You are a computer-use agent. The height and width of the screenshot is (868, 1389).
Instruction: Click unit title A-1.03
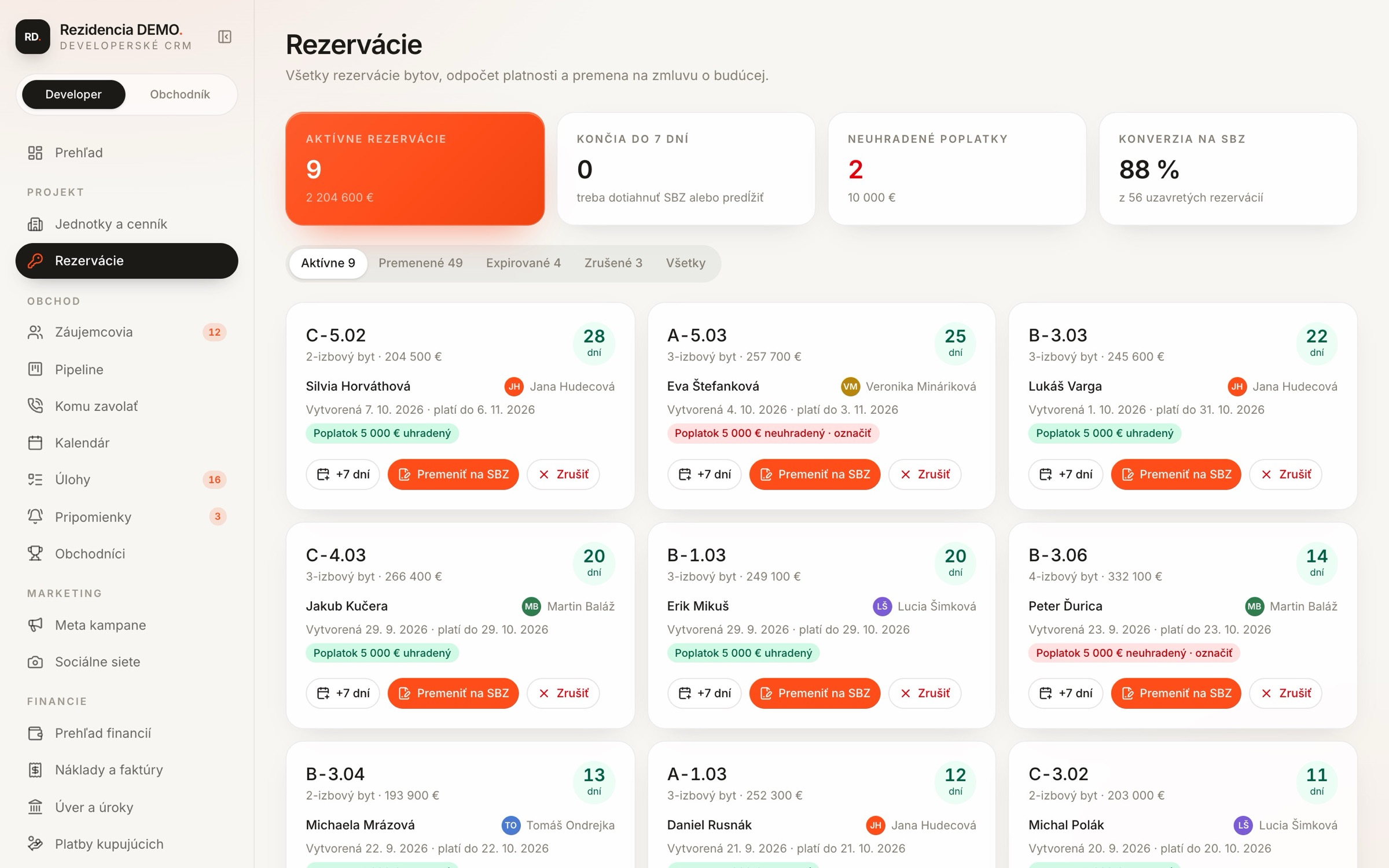(697, 774)
